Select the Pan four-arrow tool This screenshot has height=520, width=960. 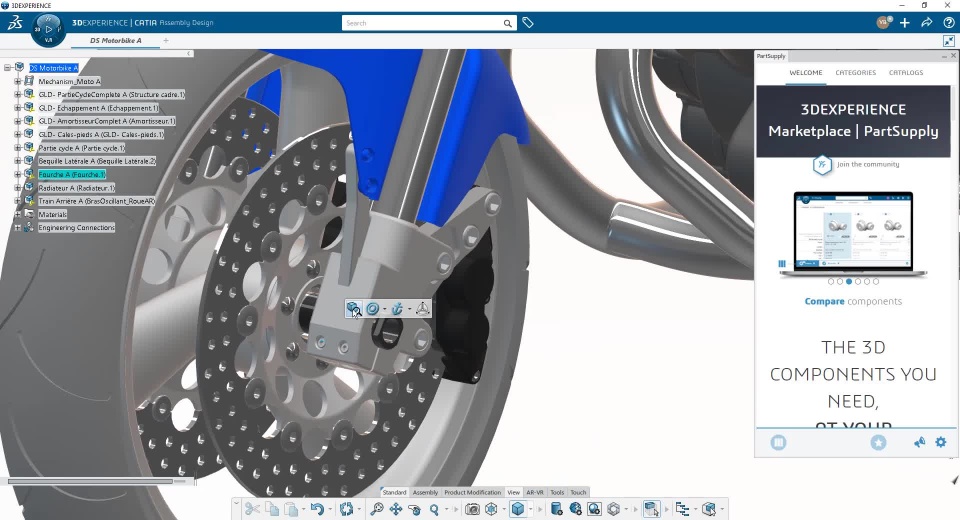(x=396, y=509)
